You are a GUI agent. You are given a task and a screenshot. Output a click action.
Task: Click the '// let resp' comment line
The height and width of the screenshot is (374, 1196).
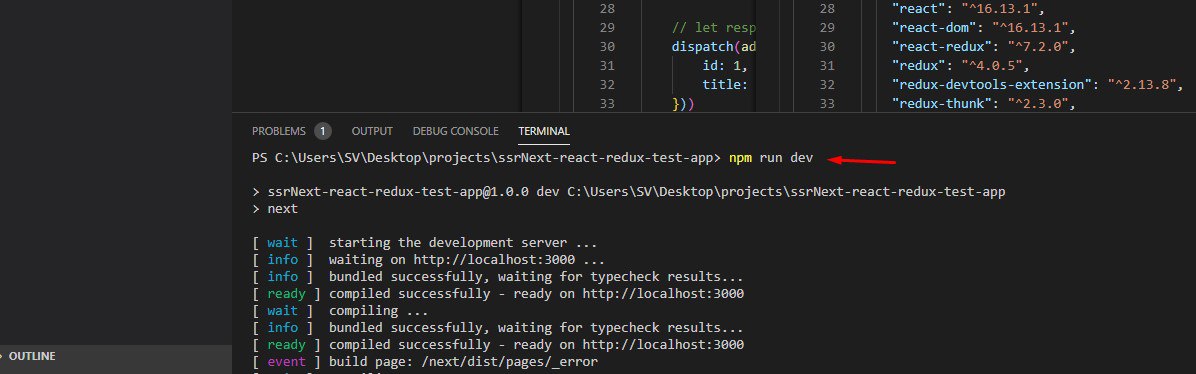[714, 28]
